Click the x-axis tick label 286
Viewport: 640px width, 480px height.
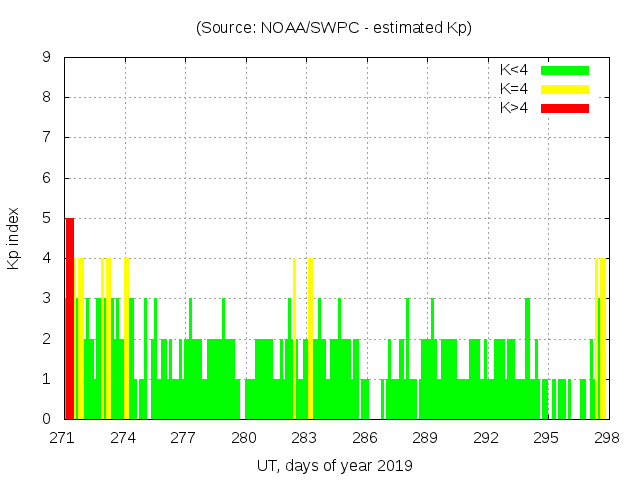point(365,438)
